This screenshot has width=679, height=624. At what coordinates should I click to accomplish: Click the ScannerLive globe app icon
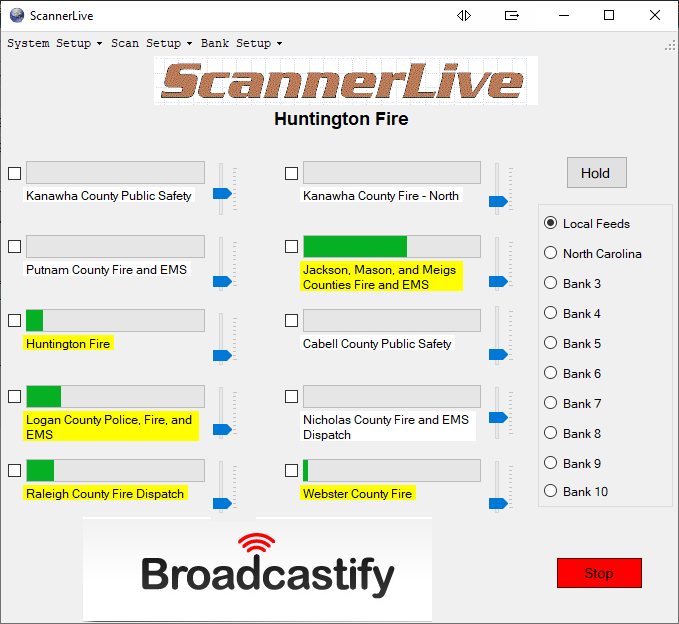pos(17,16)
